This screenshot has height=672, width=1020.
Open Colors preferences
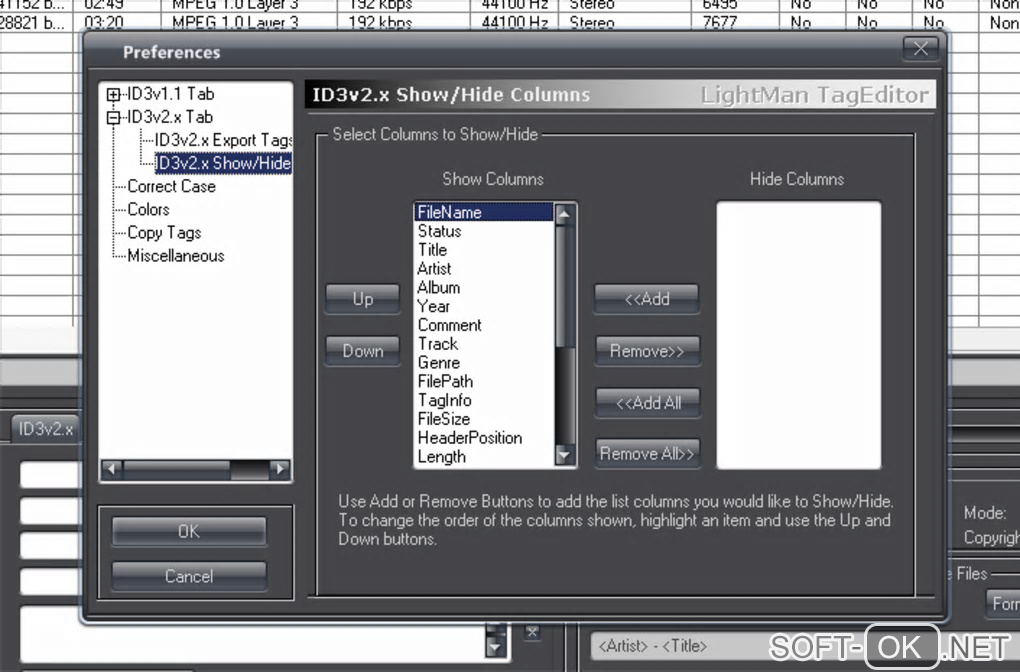(x=148, y=209)
